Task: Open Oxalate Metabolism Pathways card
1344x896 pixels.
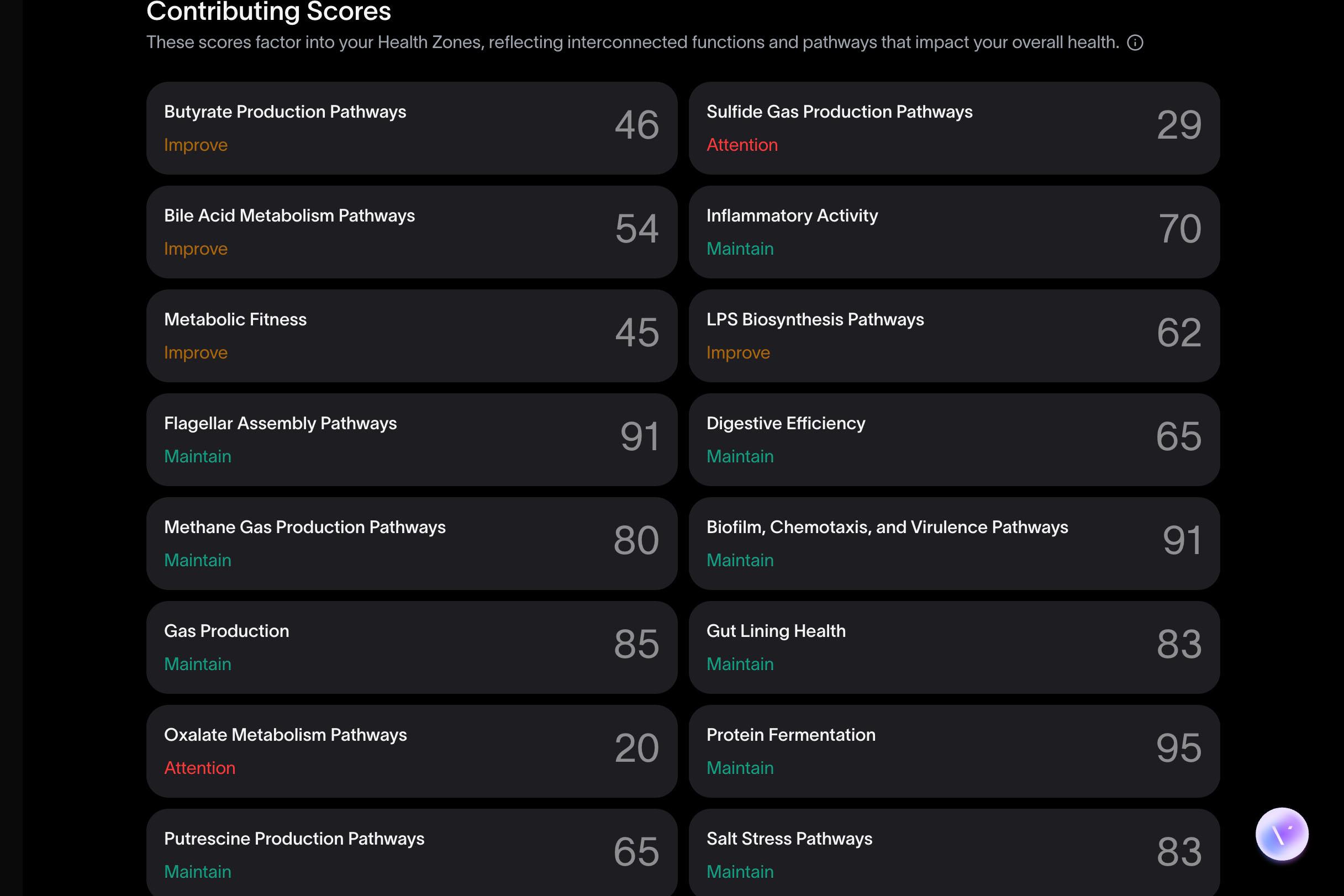Action: tap(412, 751)
